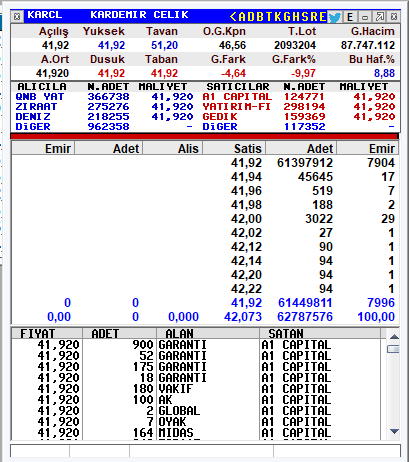The image size is (409, 462).
Task: Select the AK buyer trade row
Action: point(196,400)
